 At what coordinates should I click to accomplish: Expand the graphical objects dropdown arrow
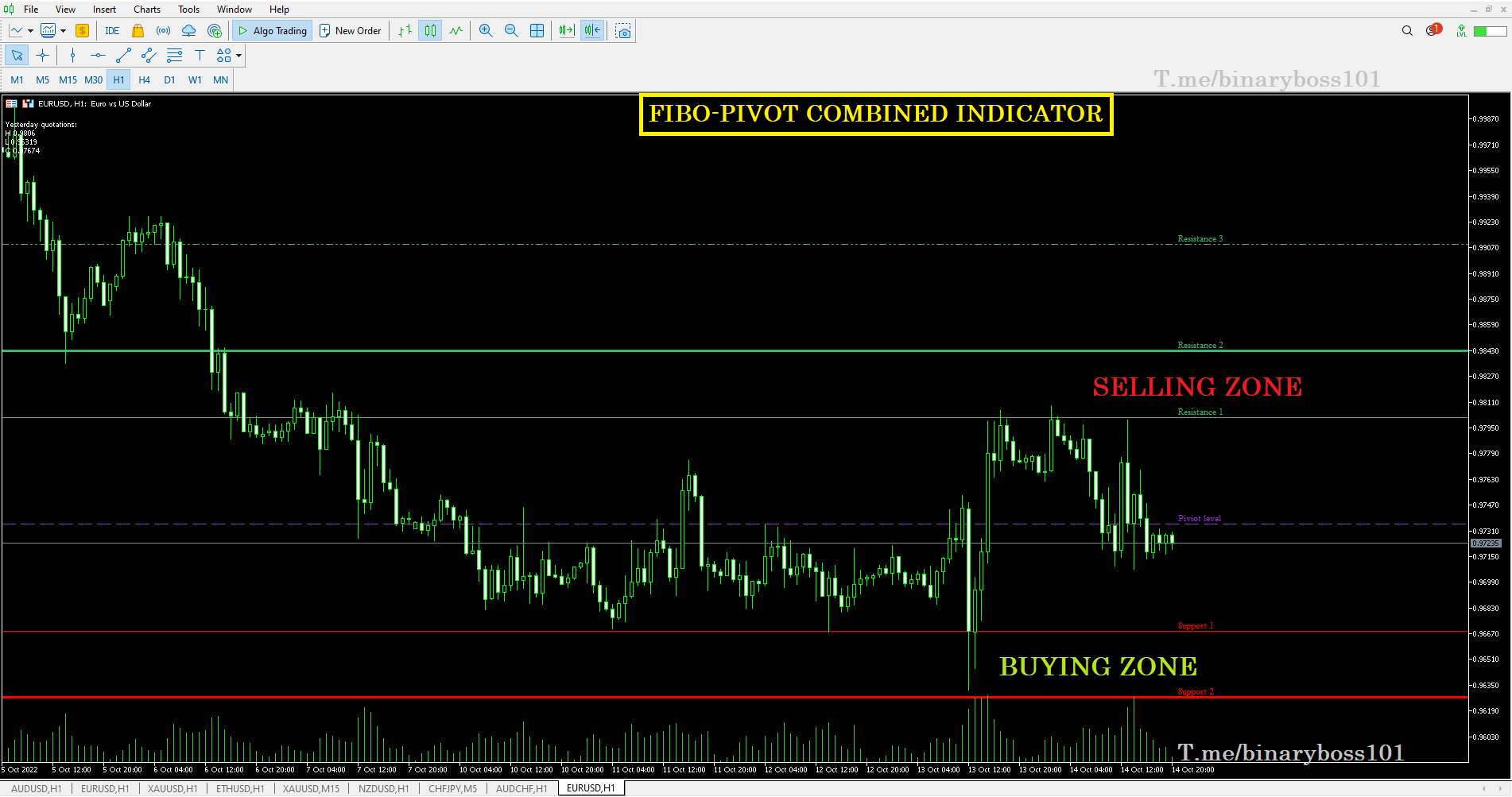[x=237, y=56]
